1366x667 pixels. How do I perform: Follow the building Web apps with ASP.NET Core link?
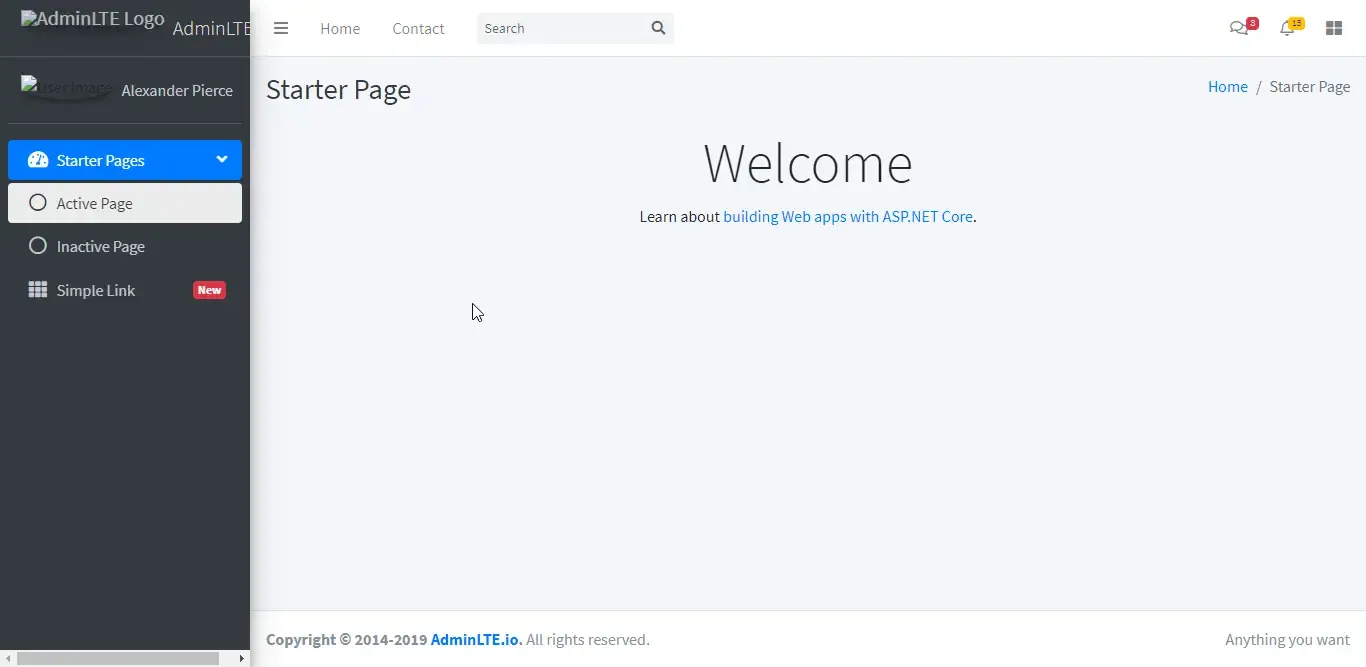point(847,216)
